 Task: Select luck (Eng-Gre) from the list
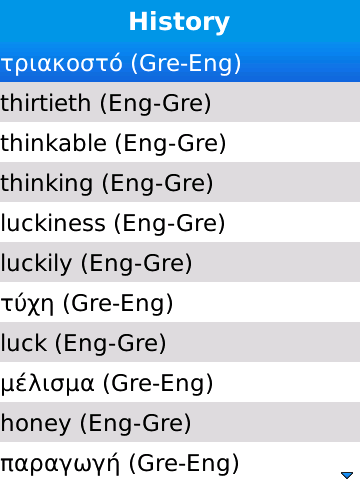(x=180, y=342)
